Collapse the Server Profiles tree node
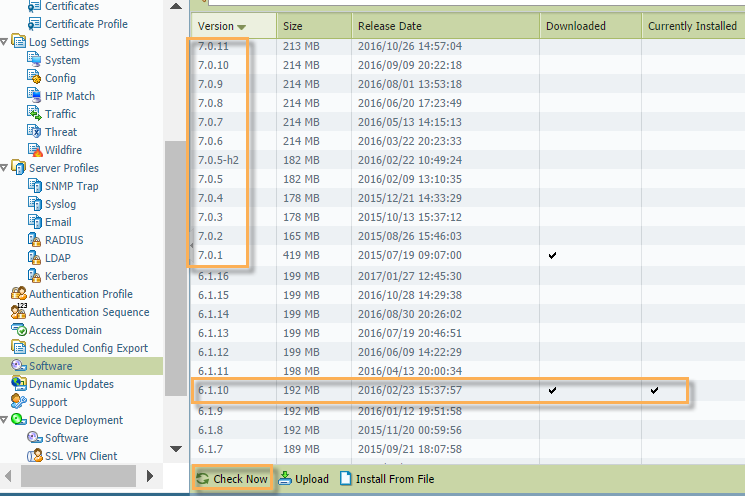This screenshot has height=496, width=745. 4,168
